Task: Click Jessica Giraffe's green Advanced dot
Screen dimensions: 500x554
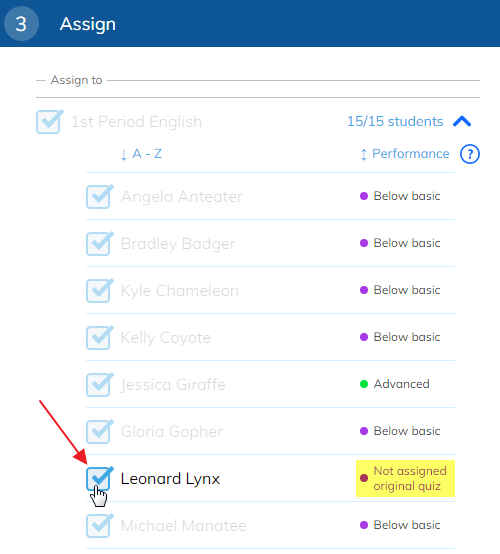Action: (364, 384)
